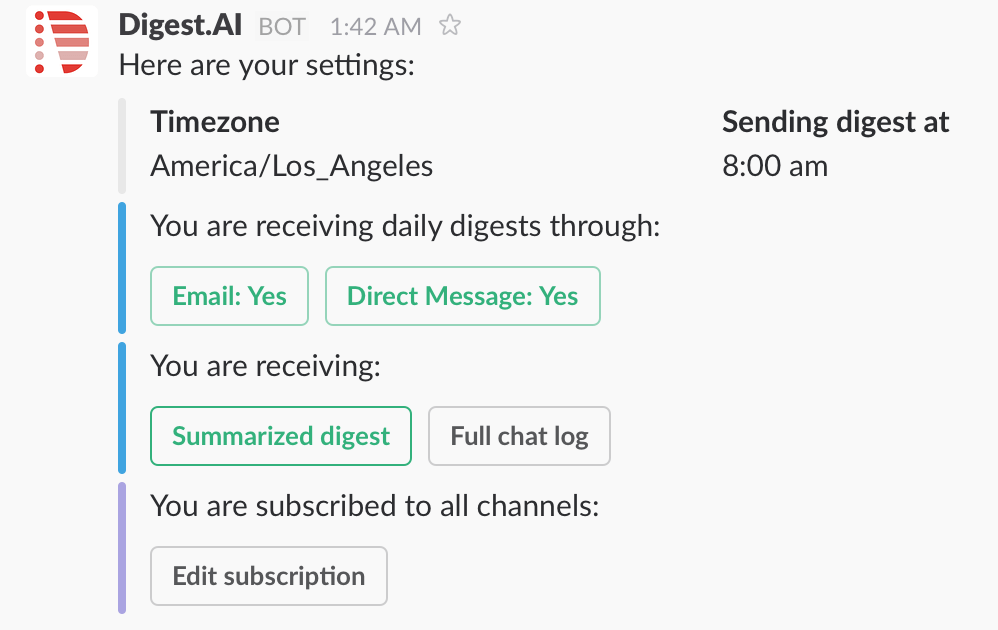Screen dimensions: 998x630
Task: Click the 'Here are your settings:' text
Action: [x=267, y=66]
